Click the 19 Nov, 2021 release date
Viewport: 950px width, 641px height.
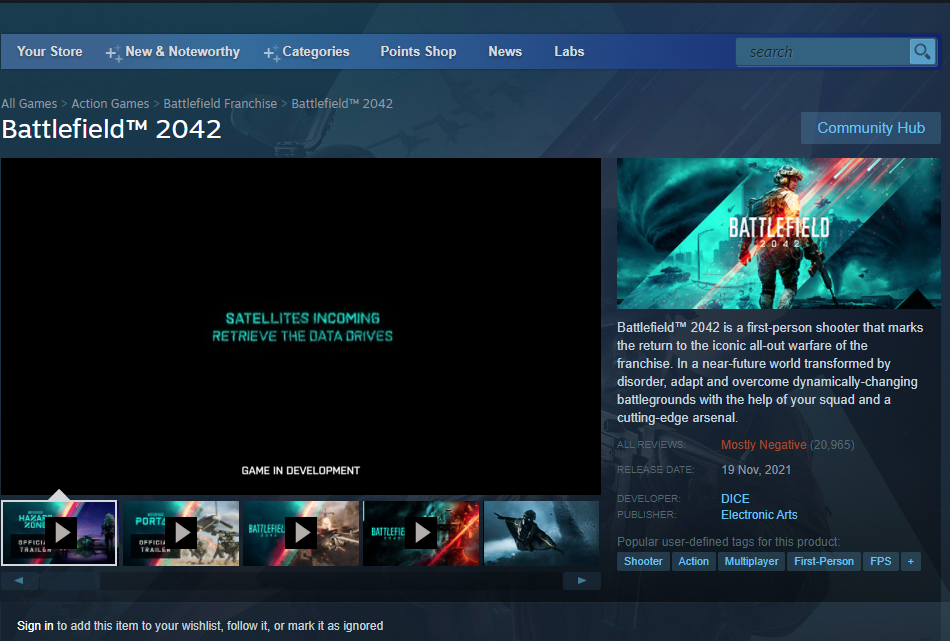[756, 470]
